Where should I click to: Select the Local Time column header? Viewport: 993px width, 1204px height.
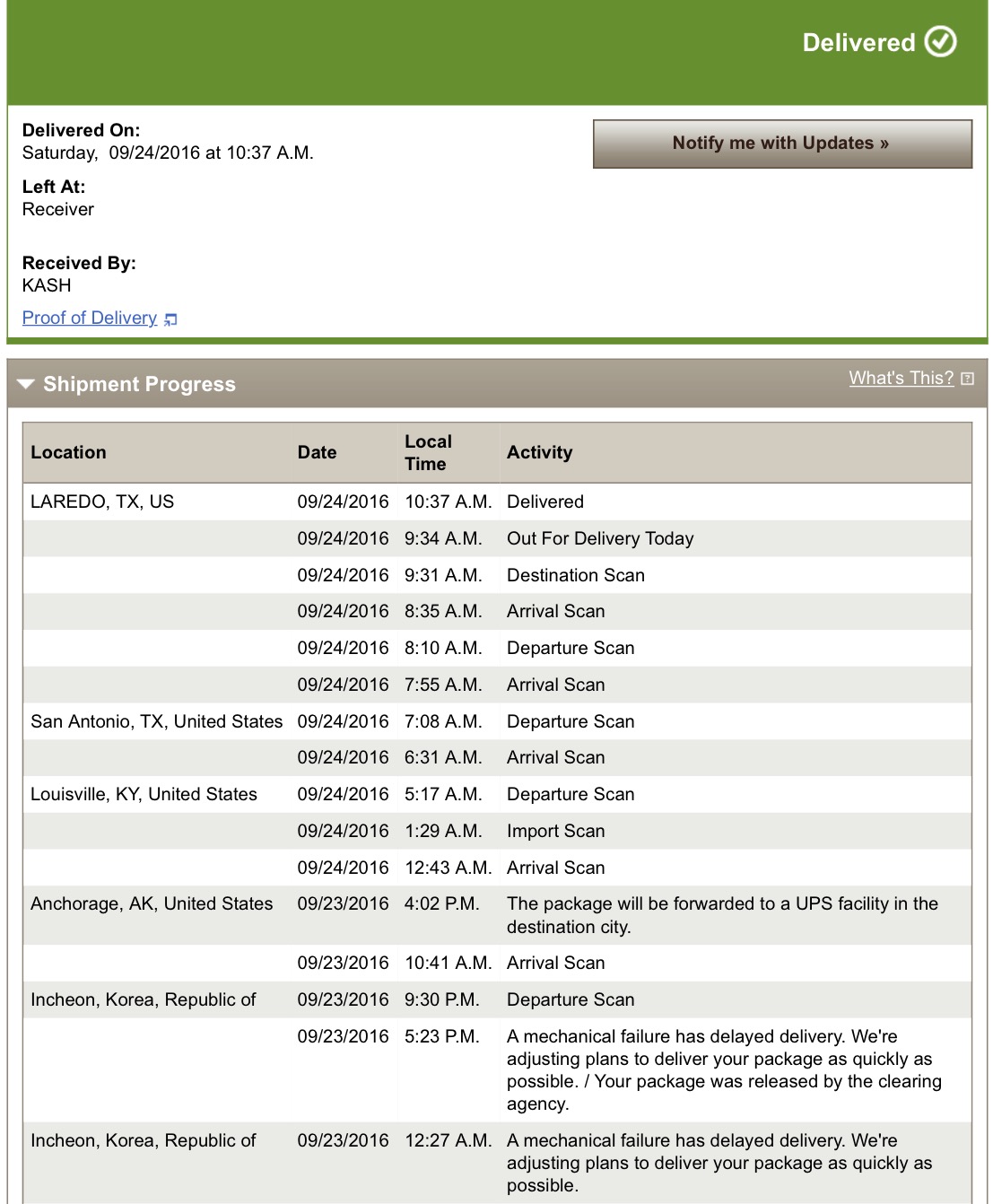coord(429,452)
